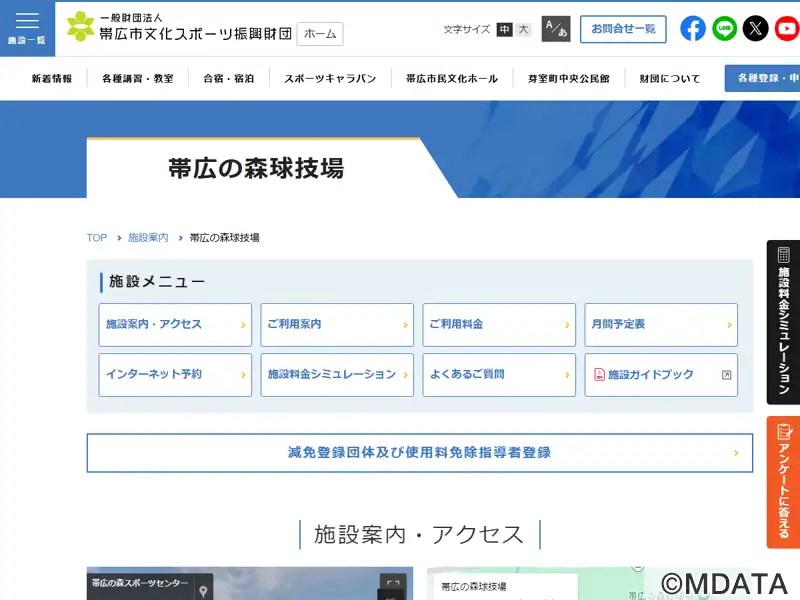Open 財団について navigation item
The height and width of the screenshot is (600, 800).
(x=670, y=78)
